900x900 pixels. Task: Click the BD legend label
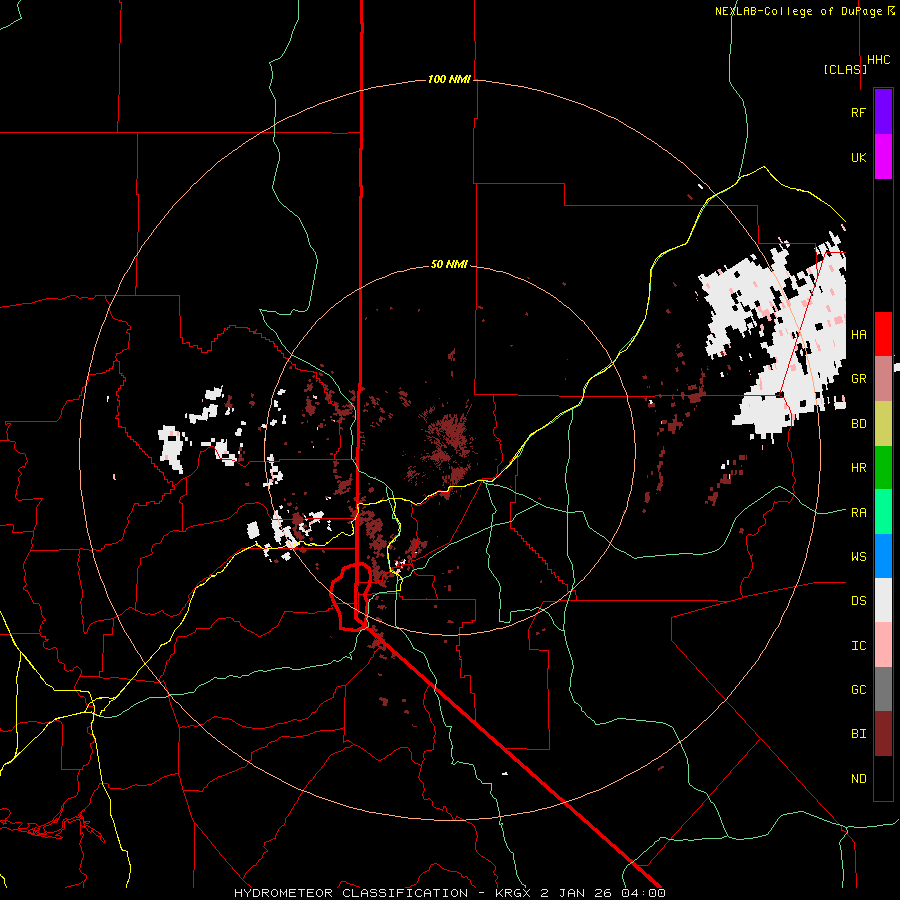[858, 424]
